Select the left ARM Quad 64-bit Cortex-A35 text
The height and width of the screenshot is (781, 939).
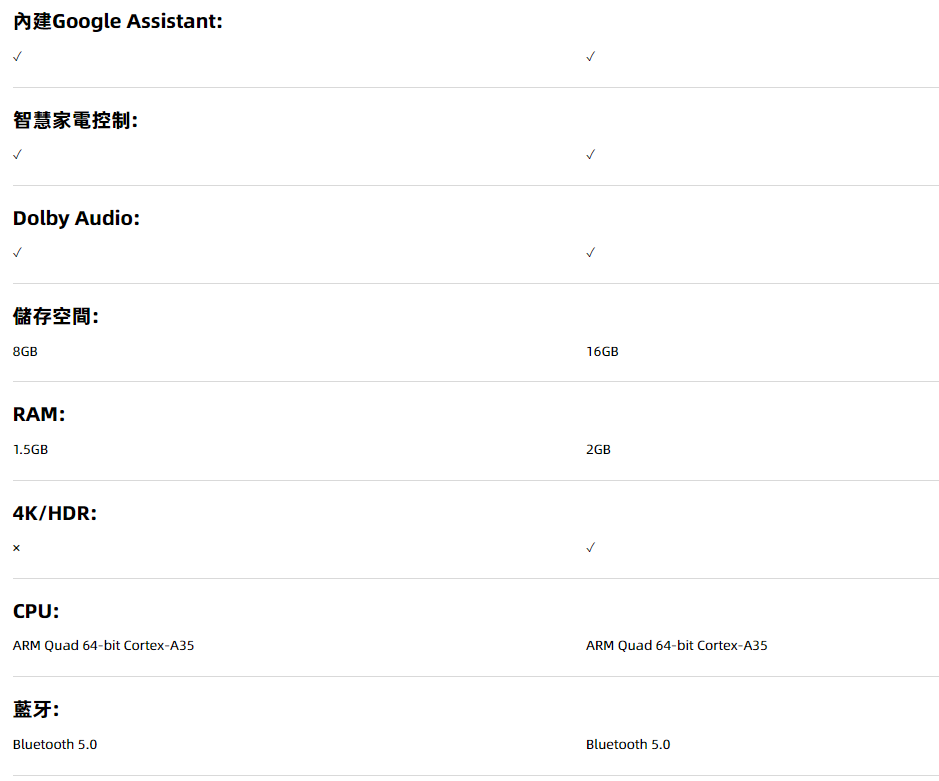pyautogui.click(x=103, y=646)
